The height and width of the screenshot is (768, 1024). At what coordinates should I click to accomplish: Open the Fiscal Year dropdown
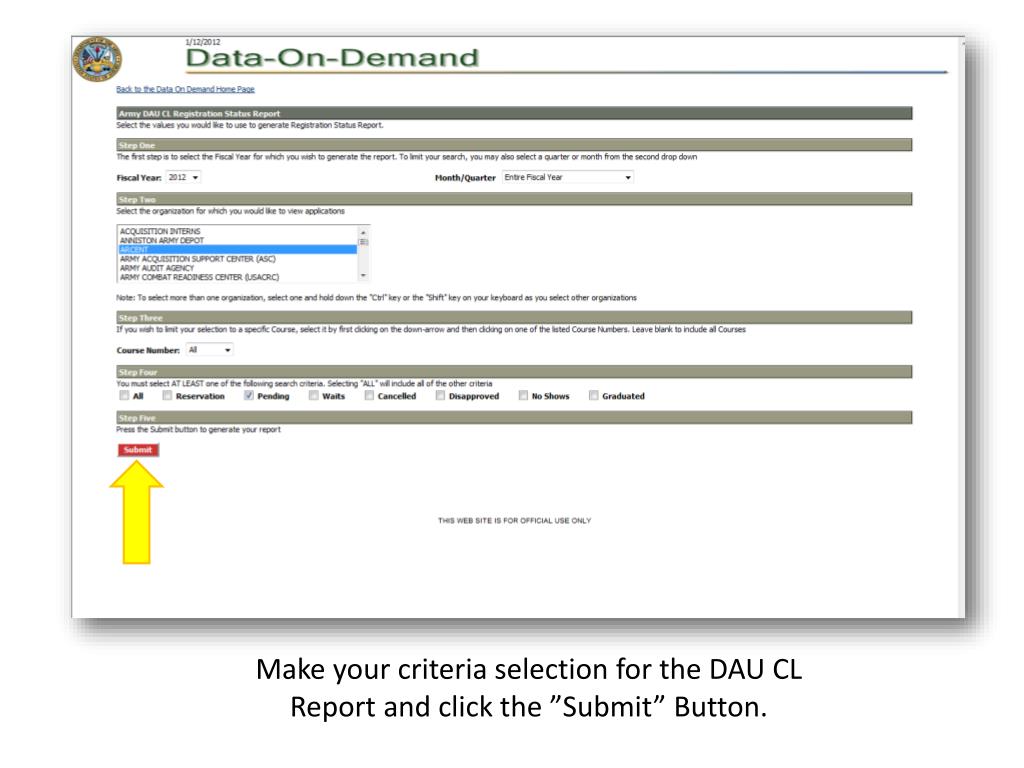pyautogui.click(x=184, y=178)
